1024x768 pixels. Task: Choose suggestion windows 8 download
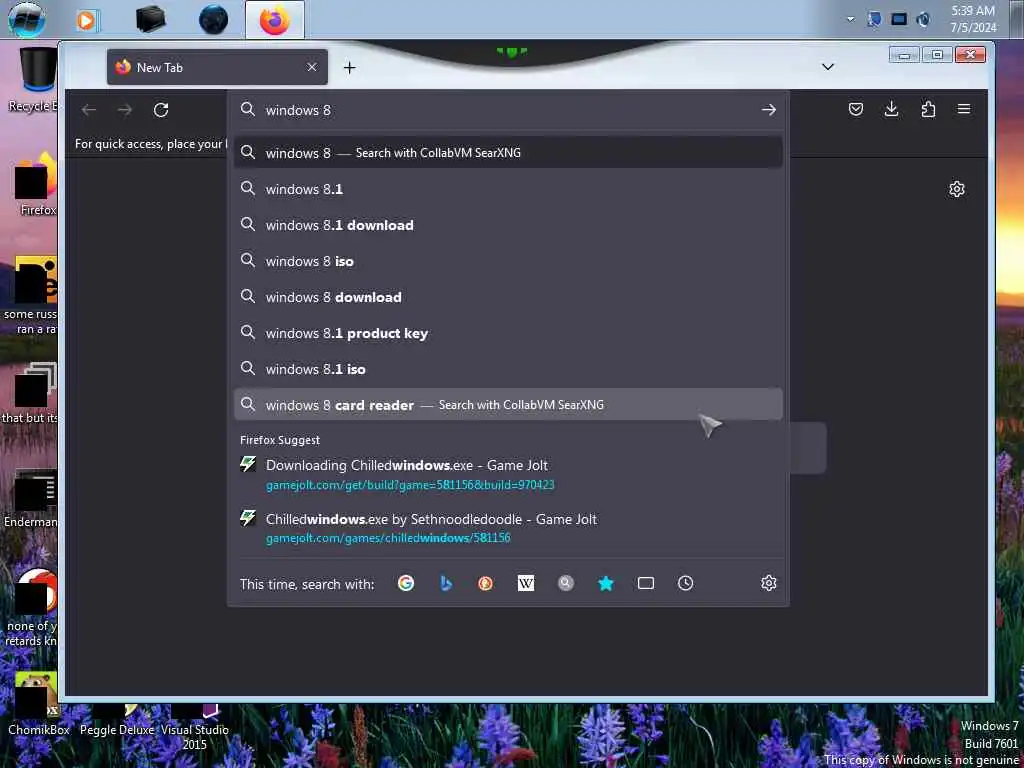508,297
